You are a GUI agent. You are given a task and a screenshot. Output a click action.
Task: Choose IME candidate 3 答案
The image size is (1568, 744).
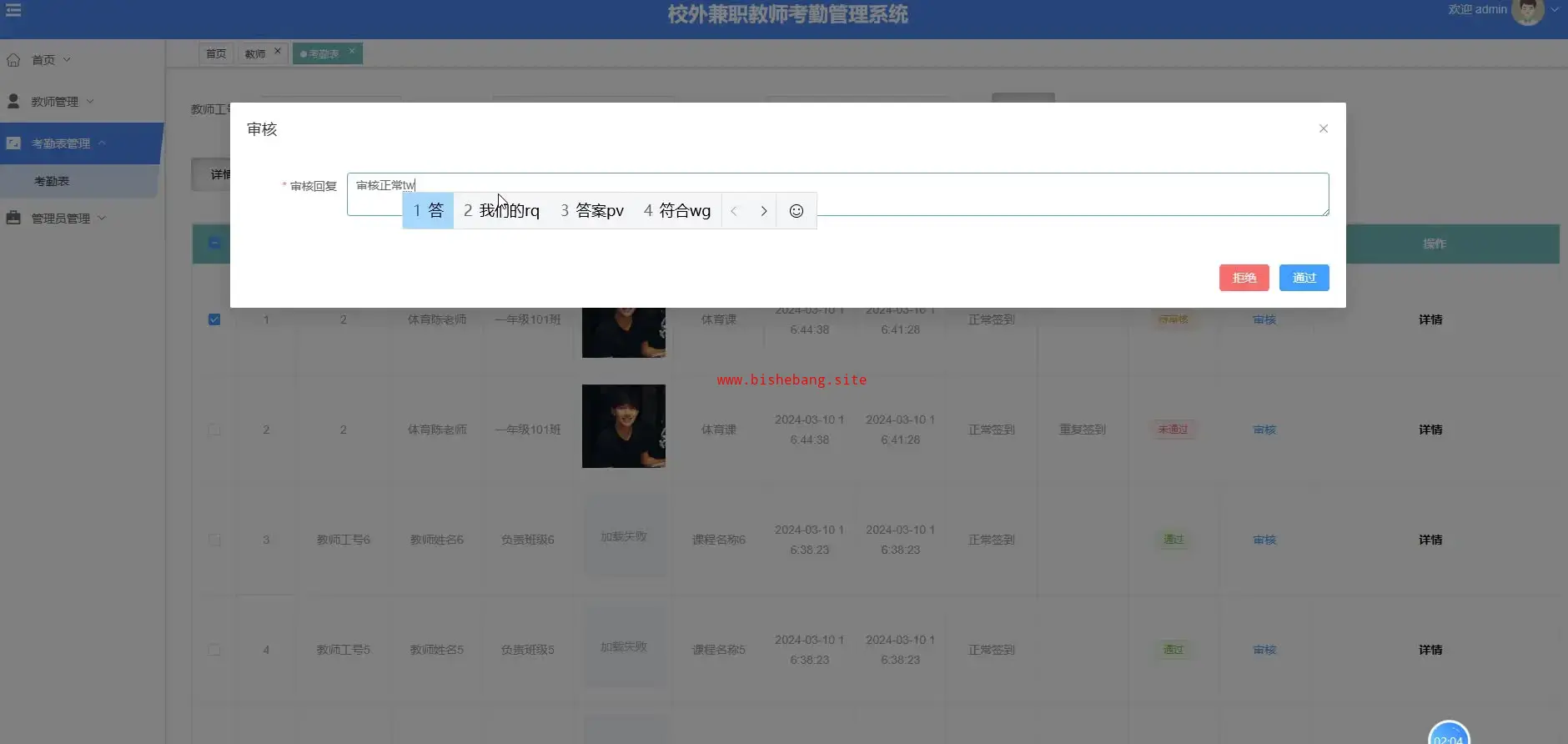[x=592, y=211]
